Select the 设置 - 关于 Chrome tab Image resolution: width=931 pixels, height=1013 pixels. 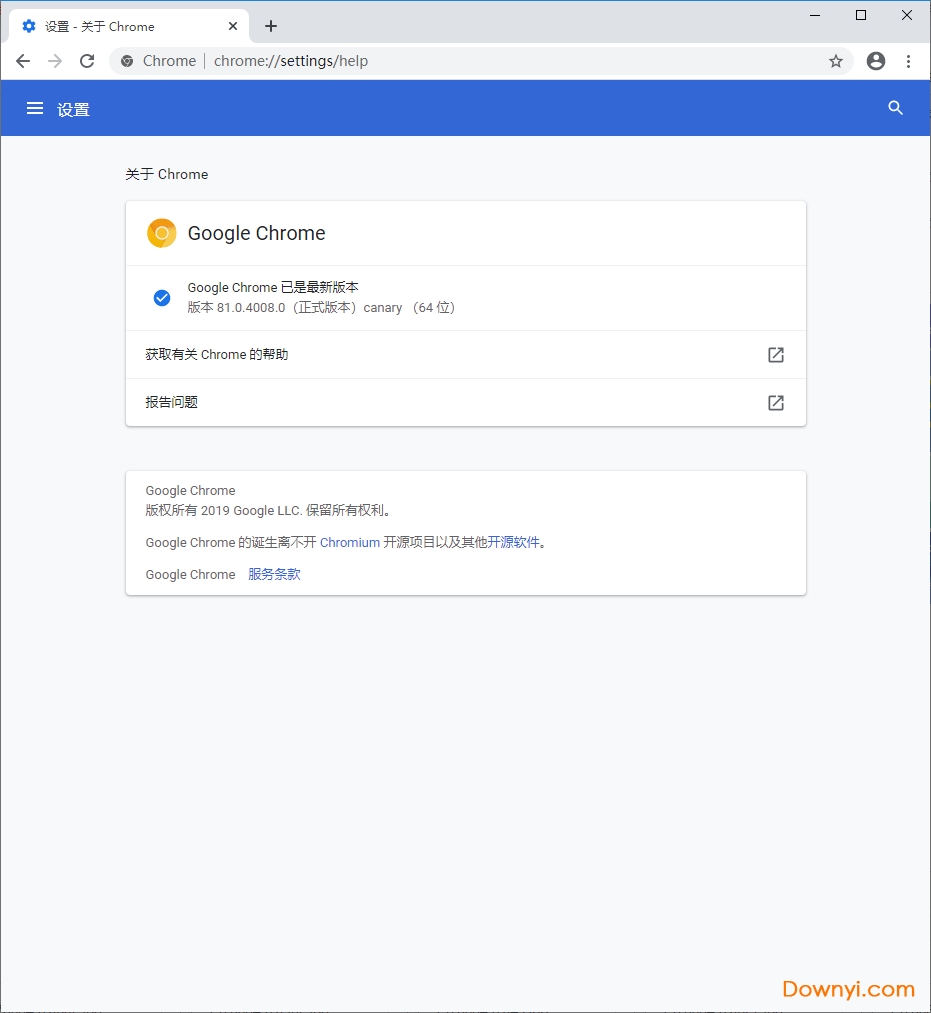coord(120,26)
